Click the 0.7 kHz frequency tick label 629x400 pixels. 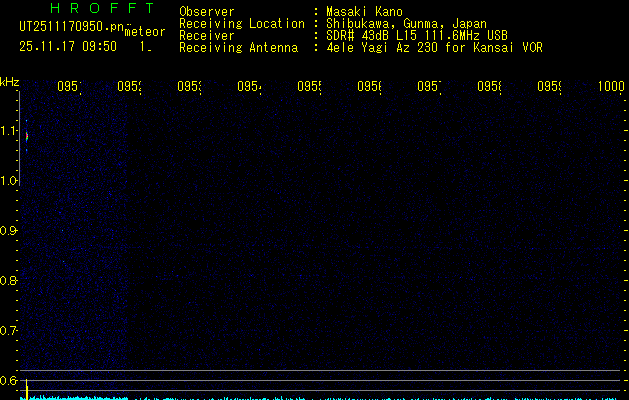(x=8, y=331)
